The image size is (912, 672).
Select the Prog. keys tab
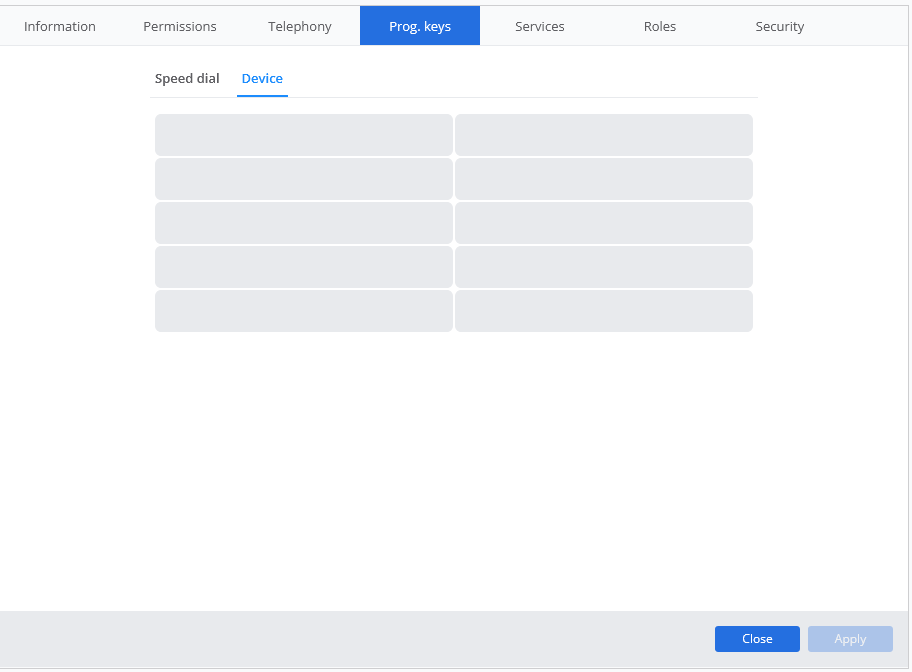click(420, 26)
